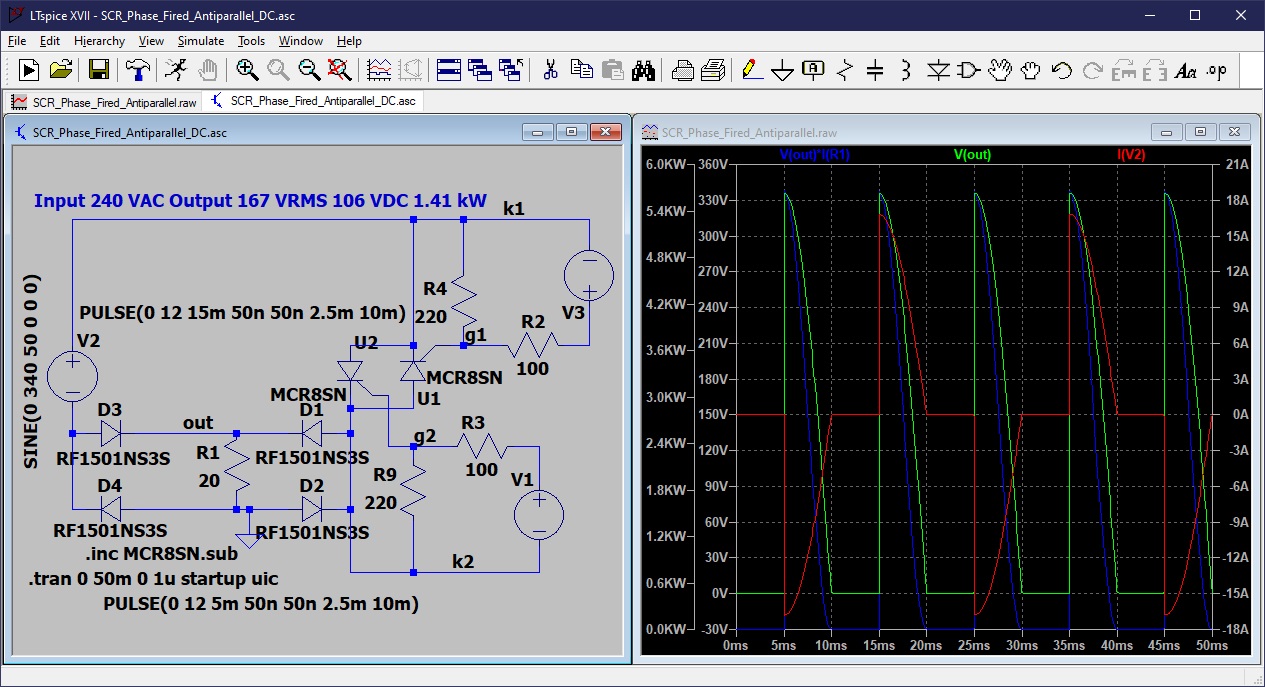This screenshot has width=1265, height=687.
Task: Select the Resistor placement tool
Action: pyautogui.click(x=845, y=70)
